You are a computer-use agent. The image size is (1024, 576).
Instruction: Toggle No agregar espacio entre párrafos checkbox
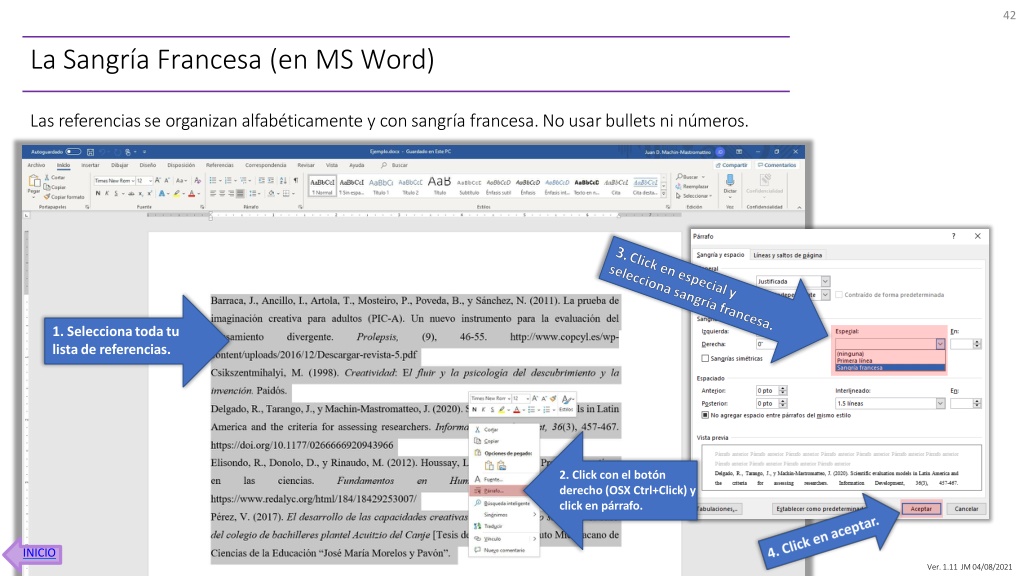705,415
